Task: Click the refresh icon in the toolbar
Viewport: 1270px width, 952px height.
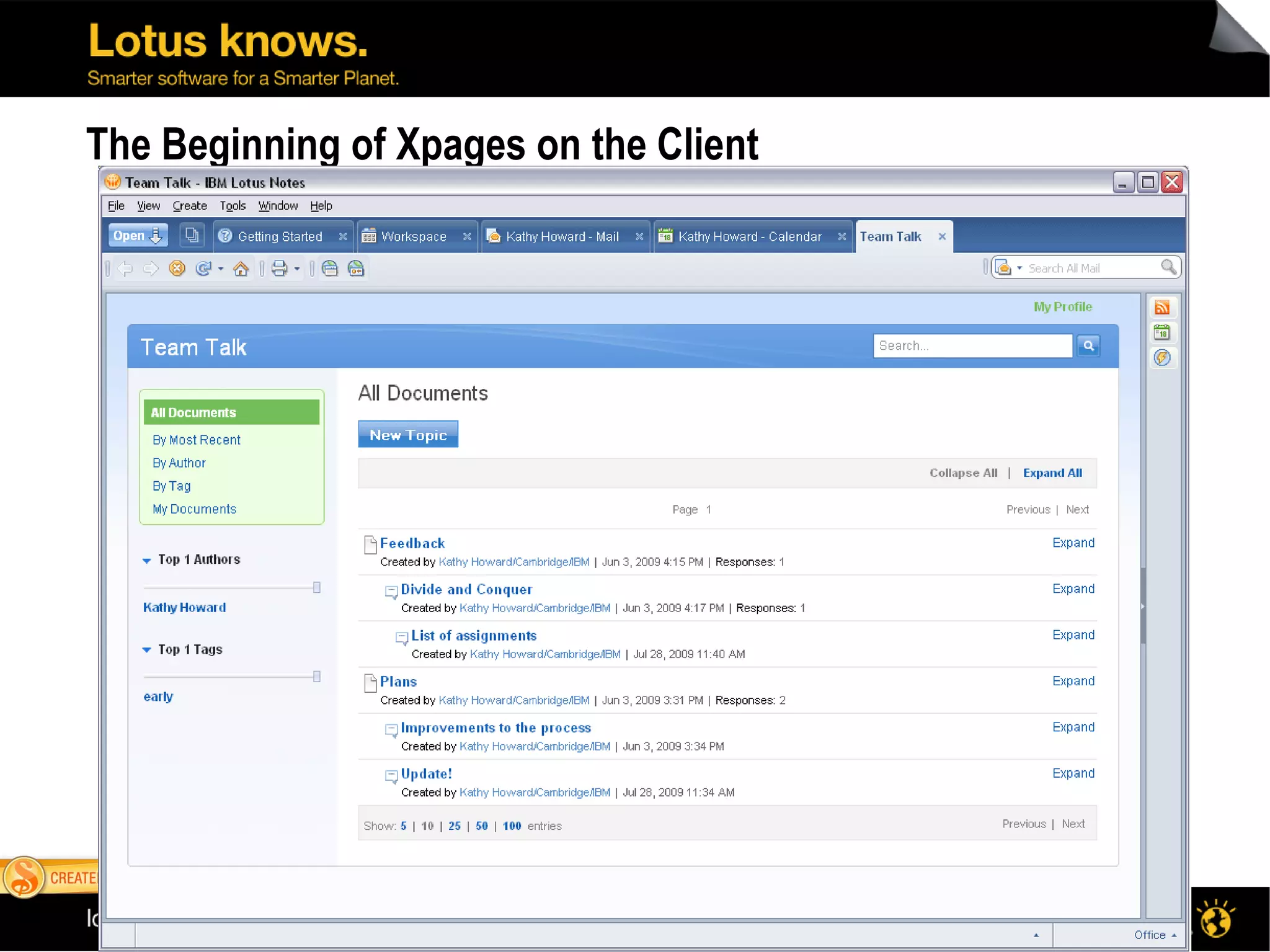Action: (203, 269)
